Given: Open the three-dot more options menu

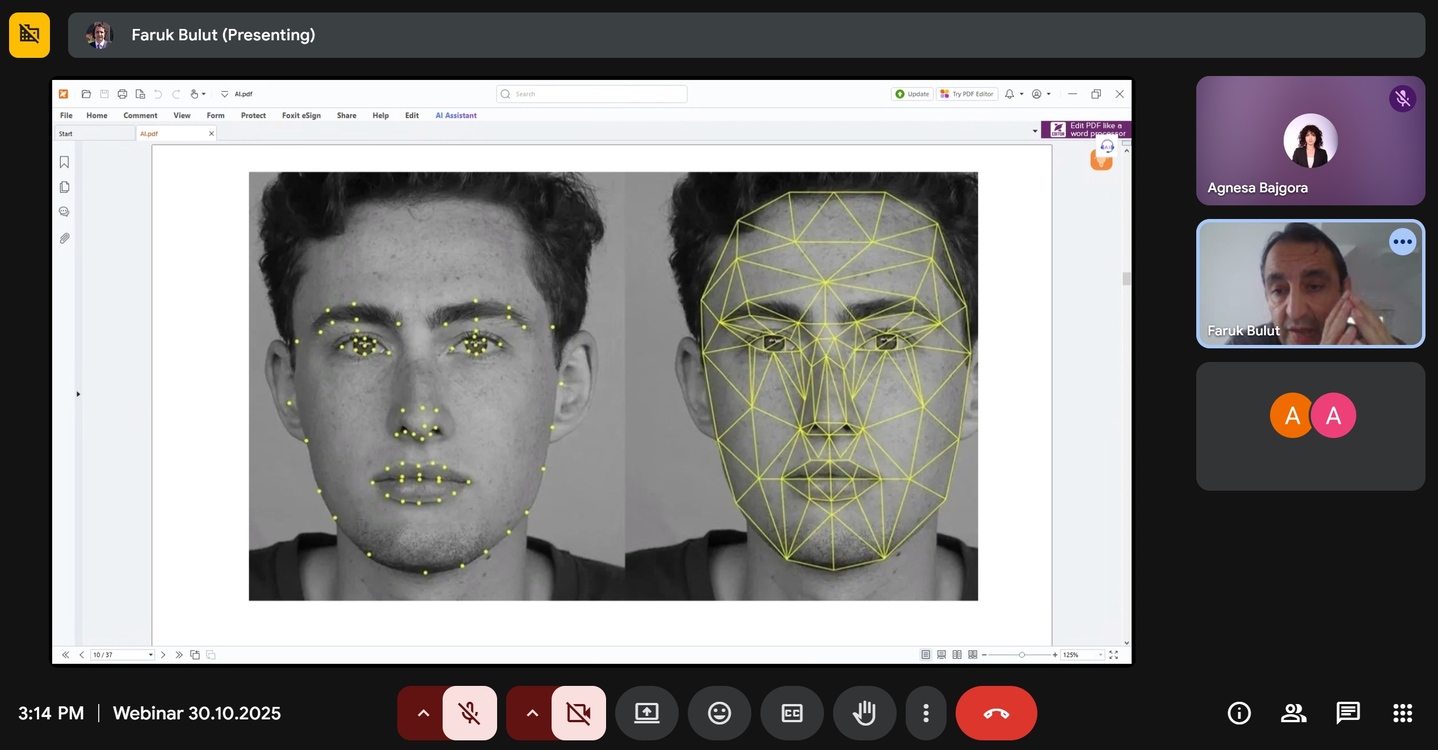Looking at the screenshot, I should [x=926, y=713].
